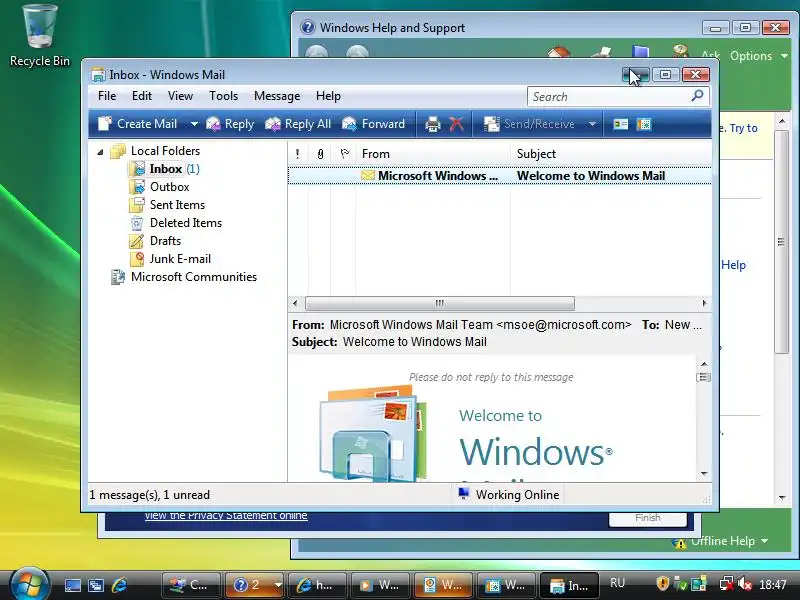Collapse the Local Folders tree

(x=101, y=152)
